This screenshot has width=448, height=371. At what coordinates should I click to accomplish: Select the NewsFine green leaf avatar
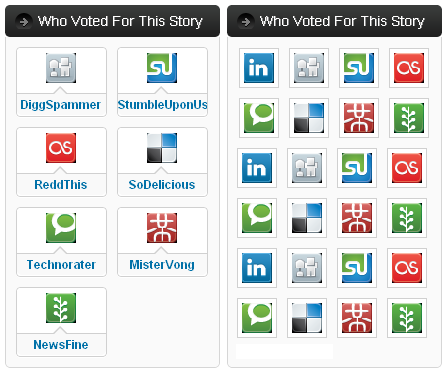click(x=61, y=308)
